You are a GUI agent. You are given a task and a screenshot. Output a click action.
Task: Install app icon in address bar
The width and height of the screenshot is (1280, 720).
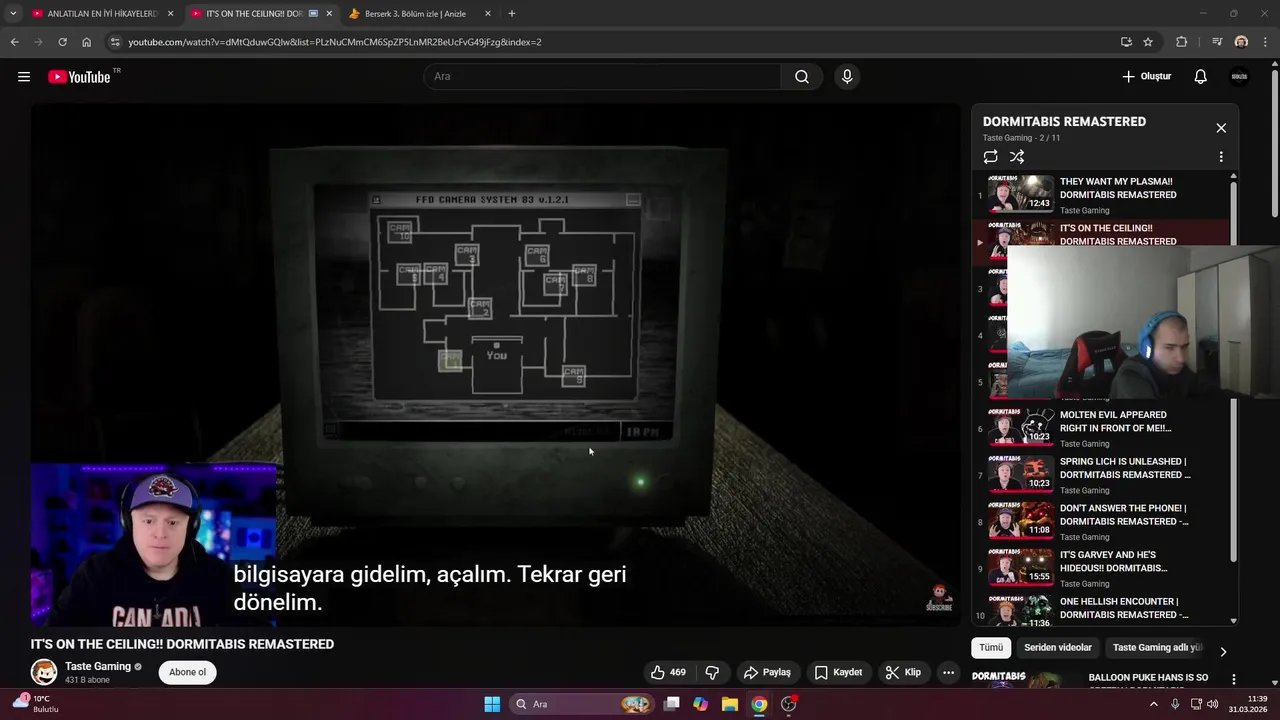point(1126,42)
